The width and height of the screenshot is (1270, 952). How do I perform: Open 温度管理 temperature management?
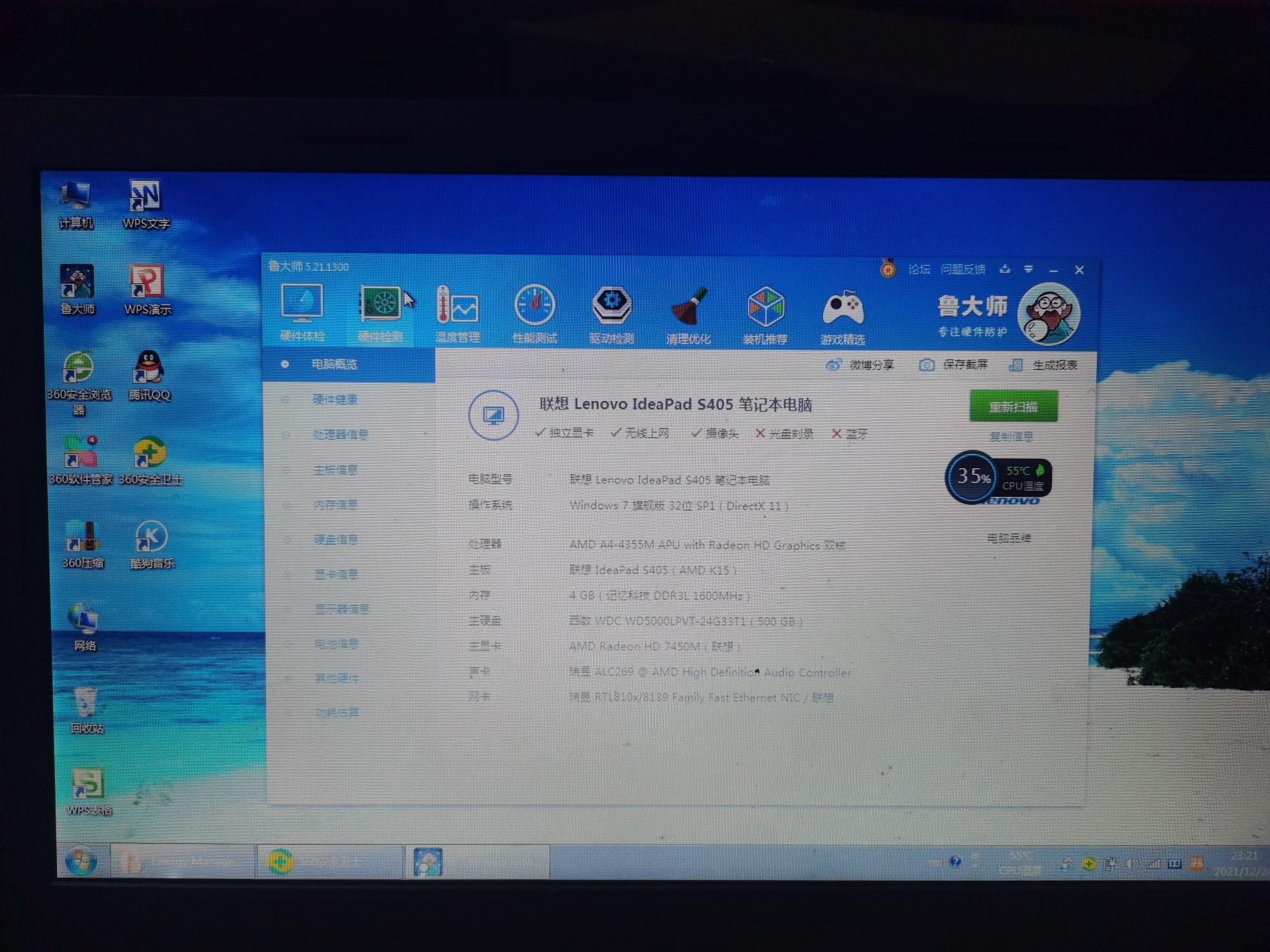[457, 314]
